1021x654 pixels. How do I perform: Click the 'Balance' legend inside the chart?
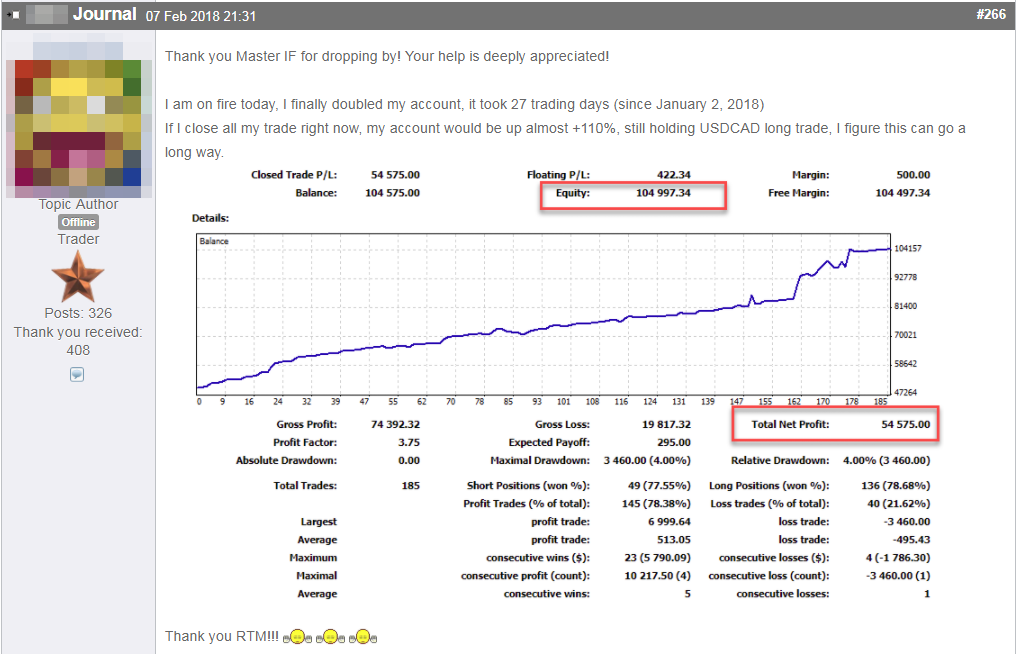(x=214, y=241)
